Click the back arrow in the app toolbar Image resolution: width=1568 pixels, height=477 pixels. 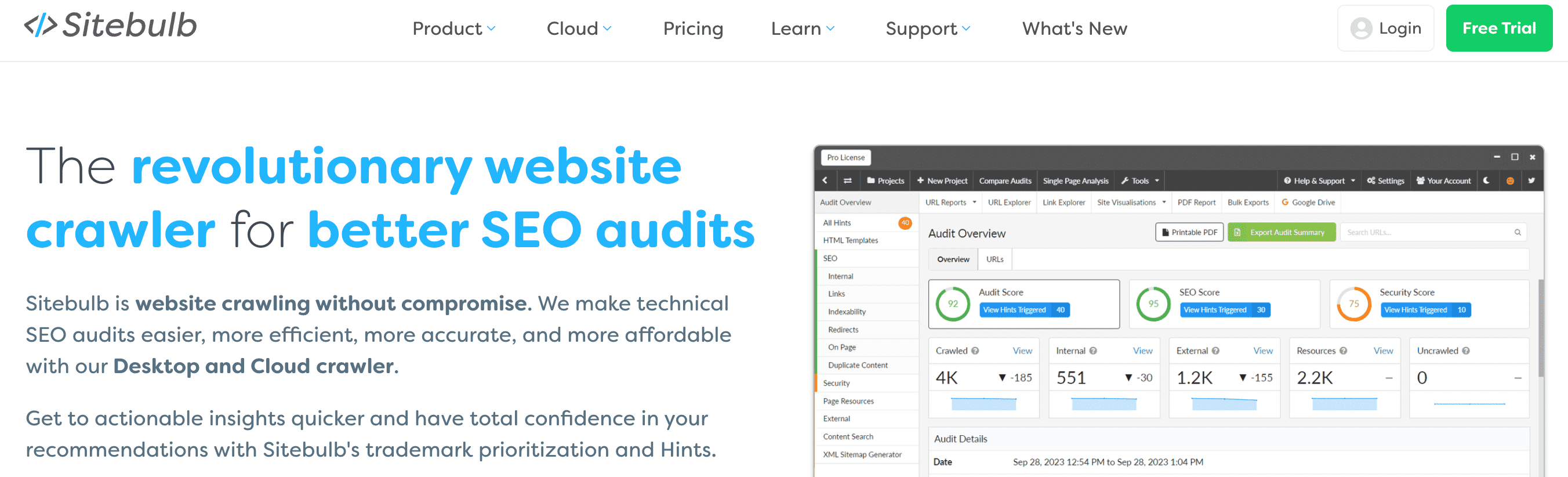(825, 180)
